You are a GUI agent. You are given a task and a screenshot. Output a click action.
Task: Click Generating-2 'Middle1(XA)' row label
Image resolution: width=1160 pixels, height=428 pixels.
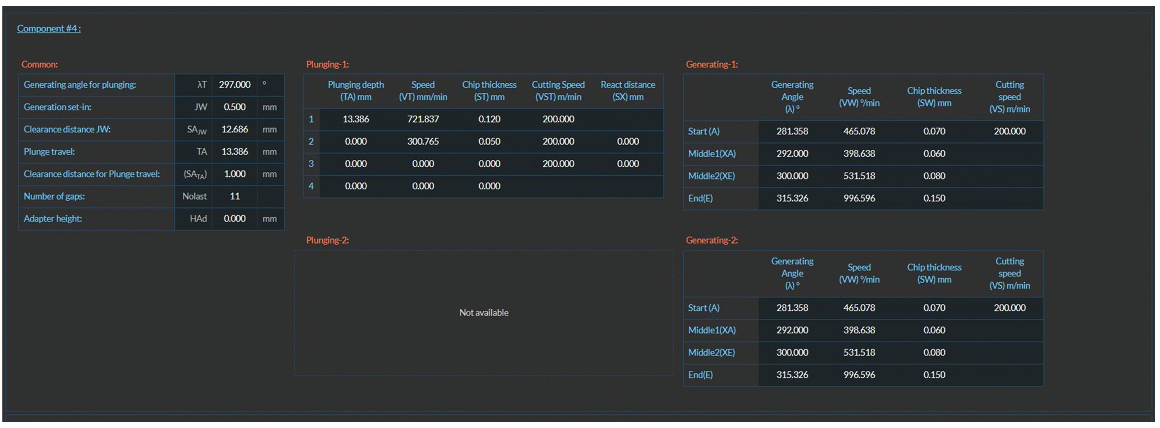(712, 330)
